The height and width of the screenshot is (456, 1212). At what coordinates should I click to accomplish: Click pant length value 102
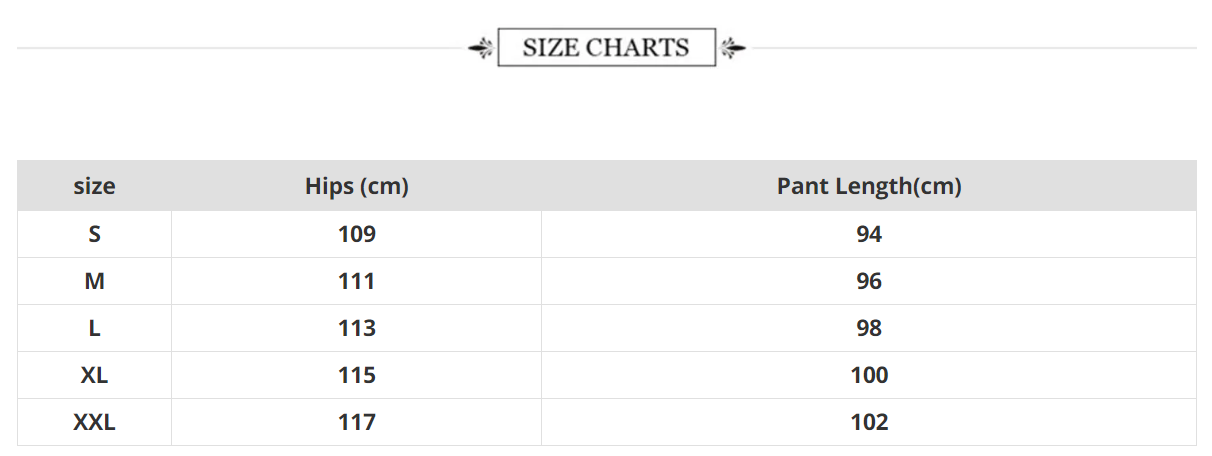coord(869,422)
